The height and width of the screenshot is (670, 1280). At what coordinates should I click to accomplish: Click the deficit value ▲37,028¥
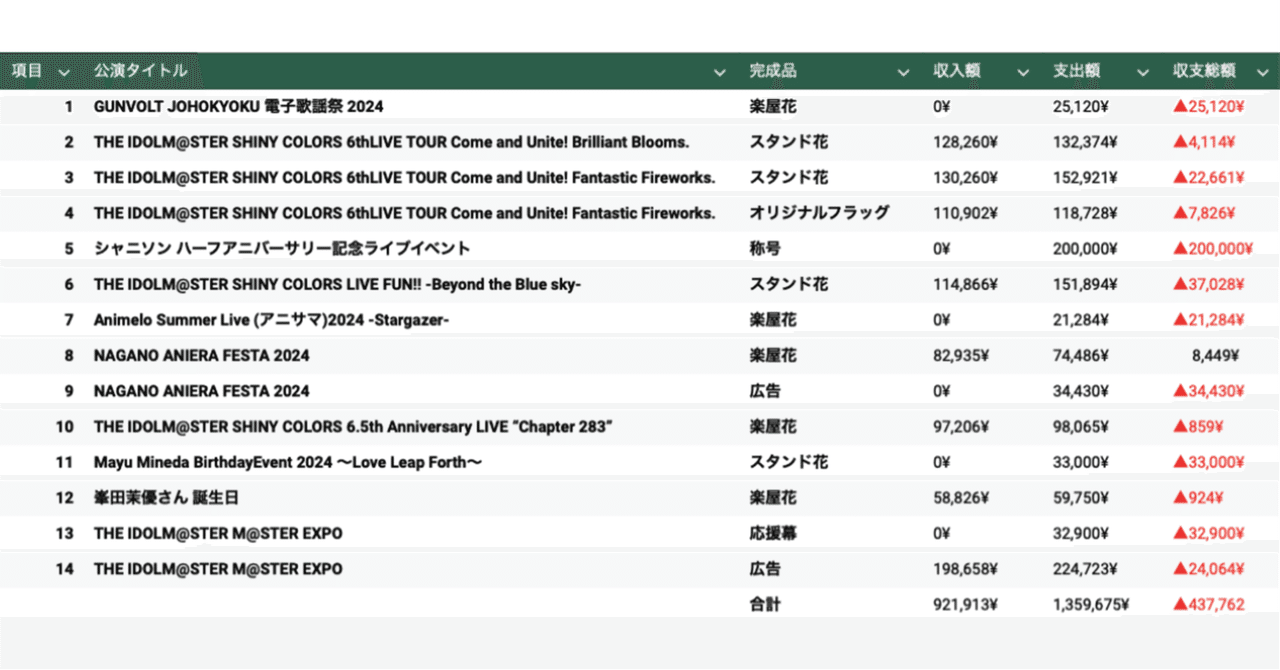click(x=1209, y=284)
